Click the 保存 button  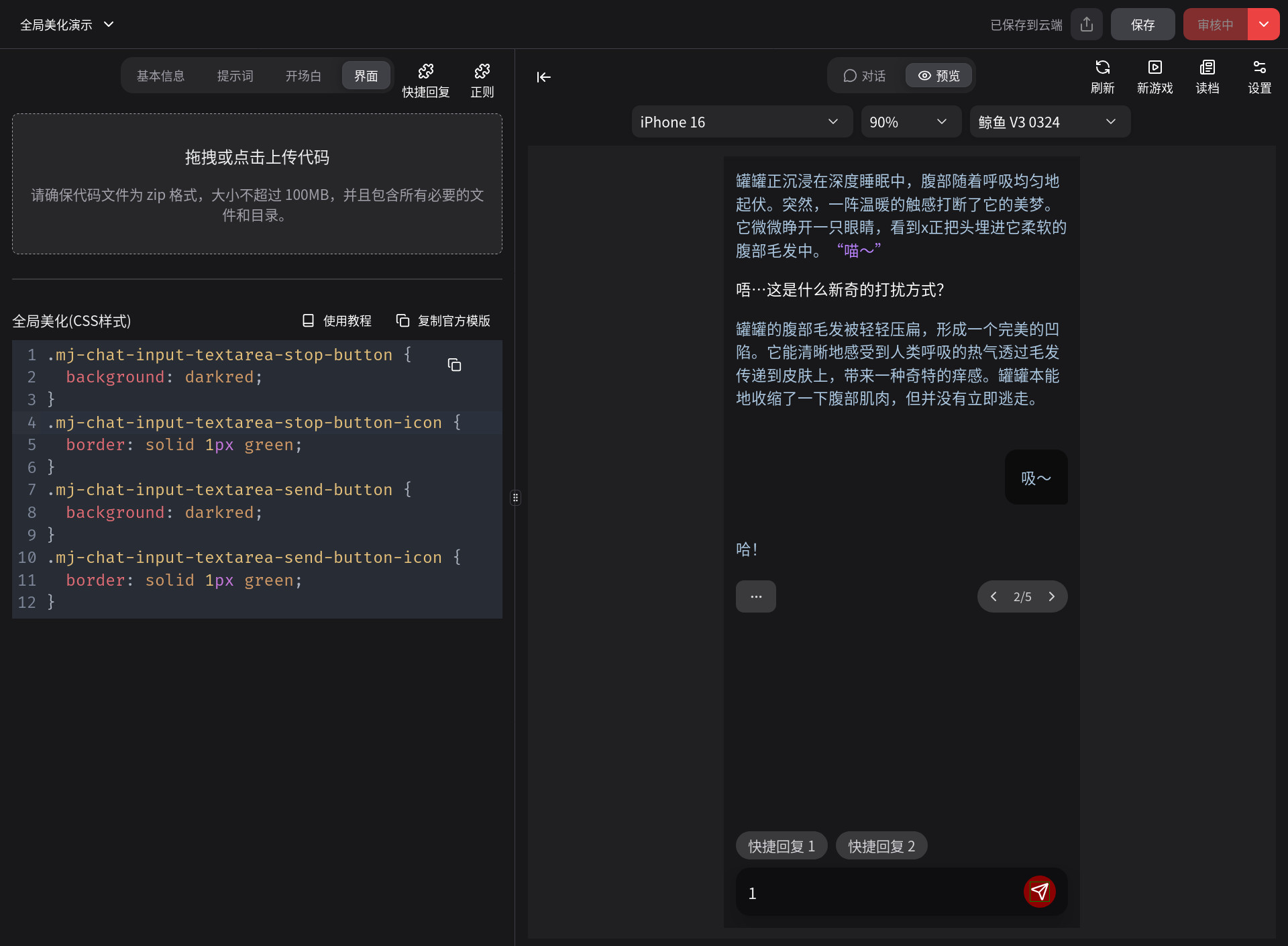pyautogui.click(x=1142, y=25)
